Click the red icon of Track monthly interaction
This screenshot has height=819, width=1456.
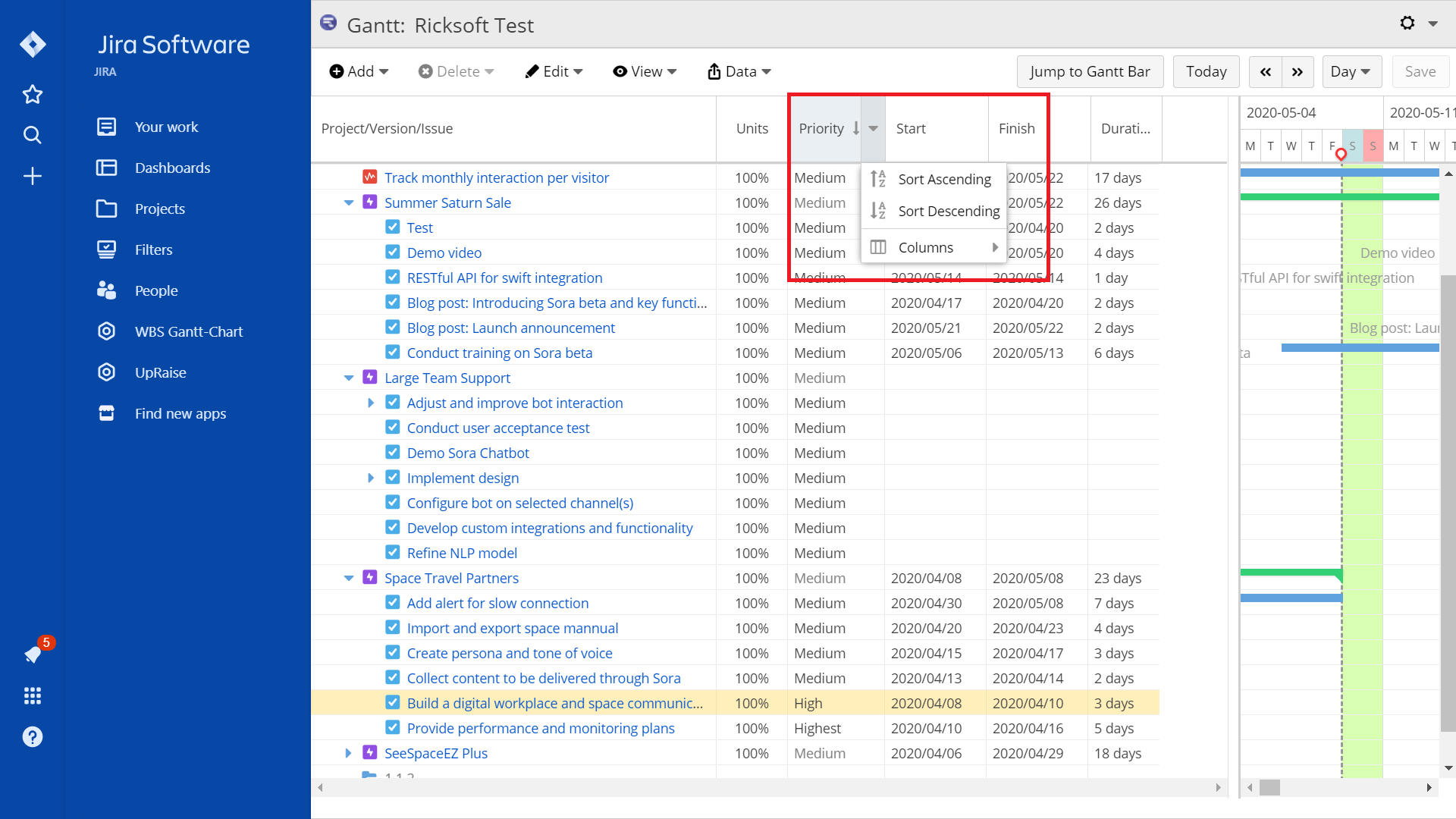370,177
